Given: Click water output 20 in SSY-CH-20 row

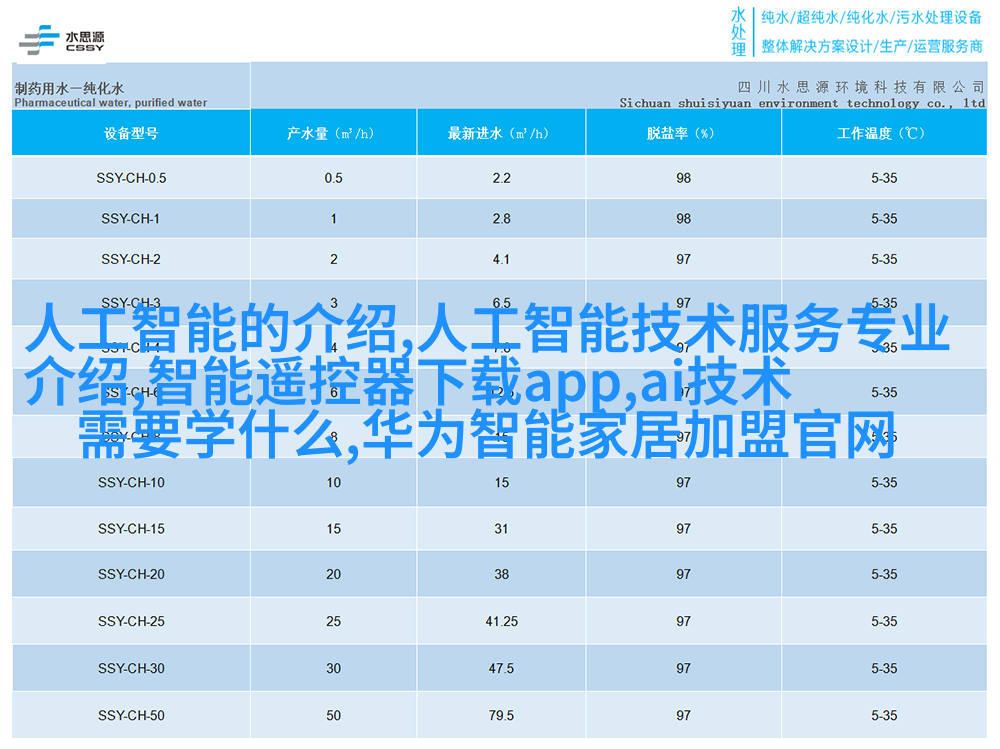Looking at the screenshot, I should click(x=334, y=574).
